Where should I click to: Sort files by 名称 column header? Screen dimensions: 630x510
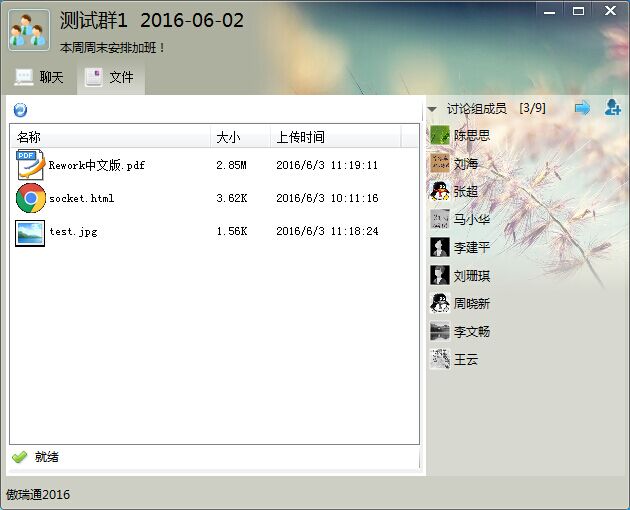click(110, 137)
